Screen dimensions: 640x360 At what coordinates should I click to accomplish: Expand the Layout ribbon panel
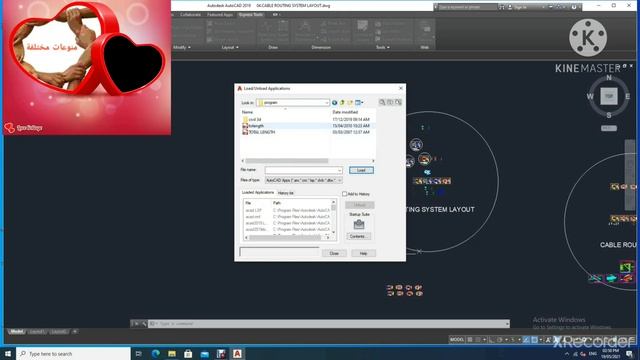[x=230, y=47]
